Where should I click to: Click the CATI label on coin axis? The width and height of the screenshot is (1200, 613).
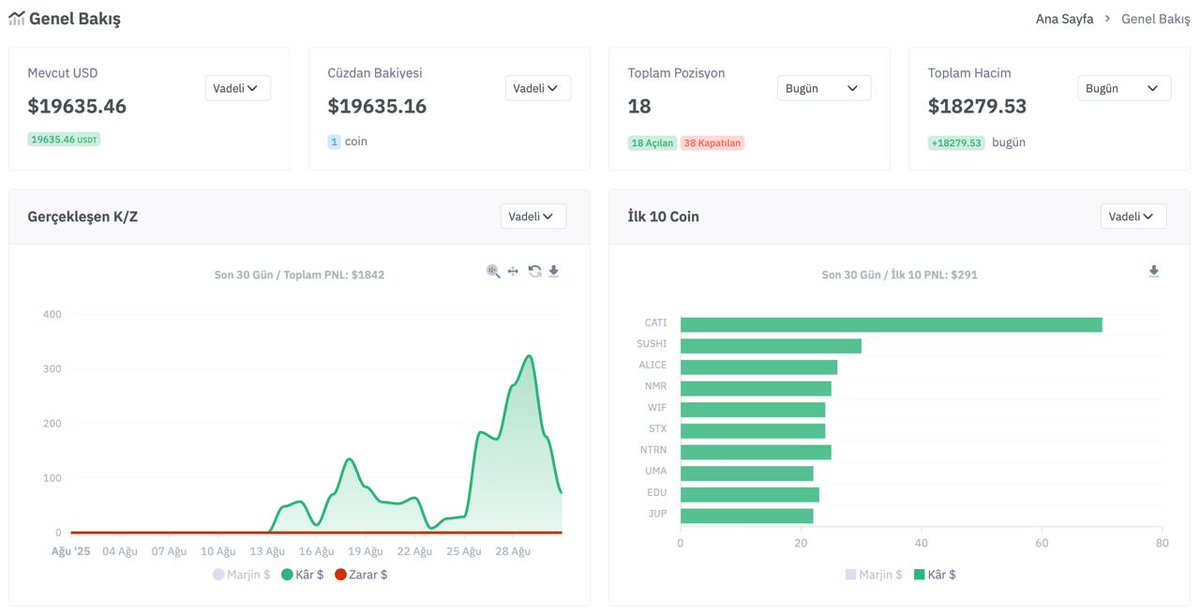tap(656, 323)
